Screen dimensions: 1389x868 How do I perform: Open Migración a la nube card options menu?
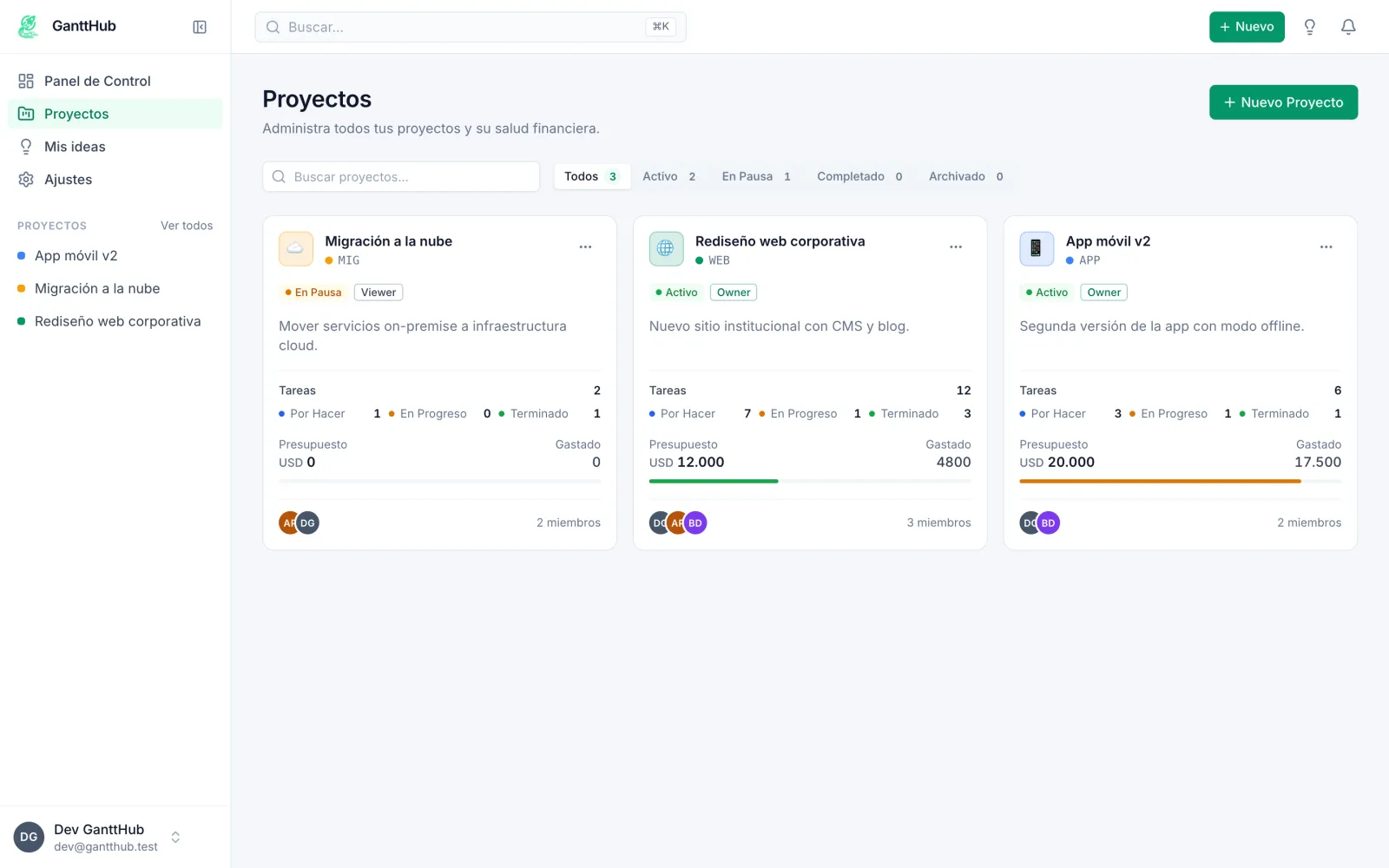(x=586, y=247)
